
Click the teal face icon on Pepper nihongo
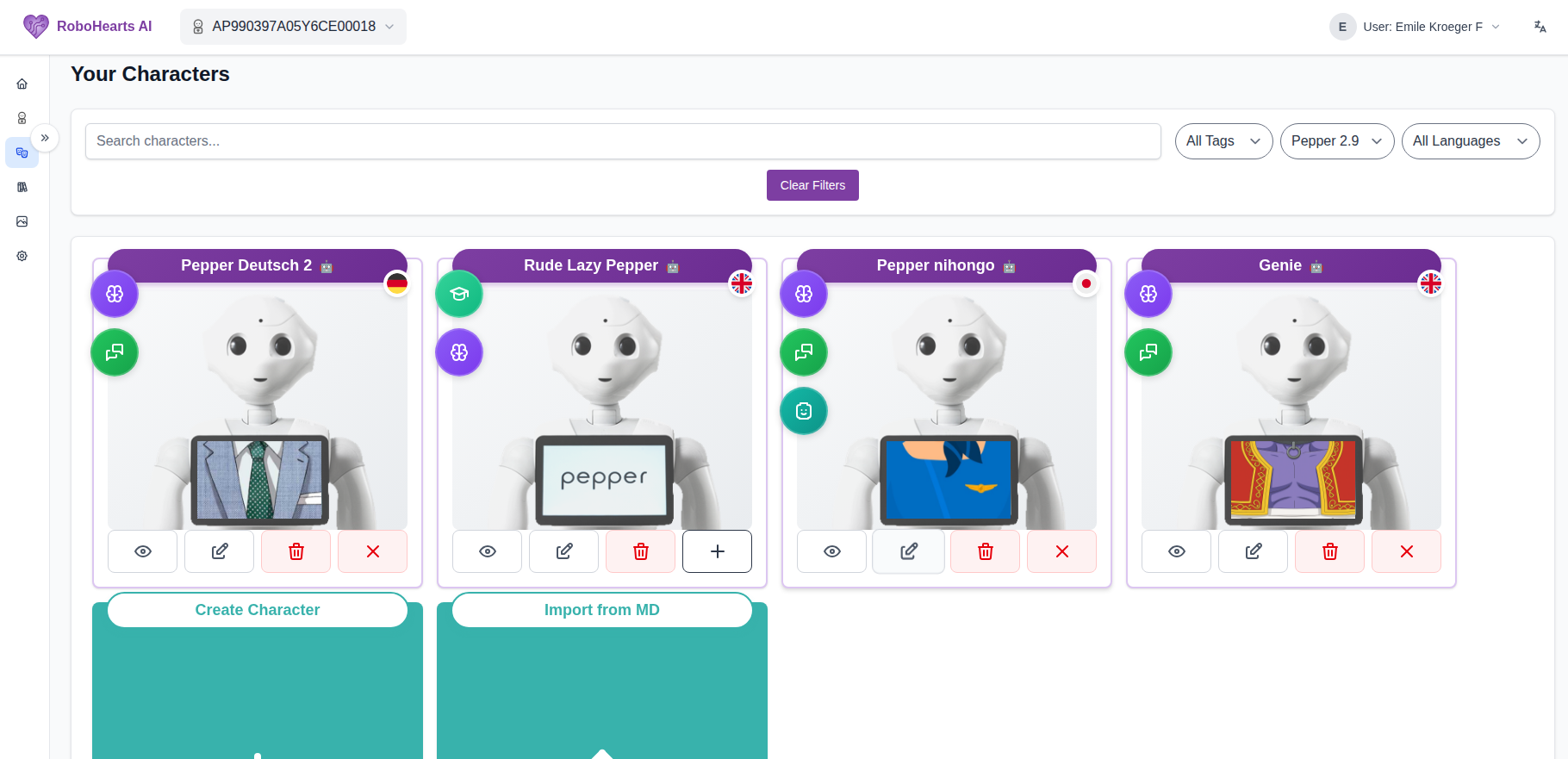(x=804, y=411)
